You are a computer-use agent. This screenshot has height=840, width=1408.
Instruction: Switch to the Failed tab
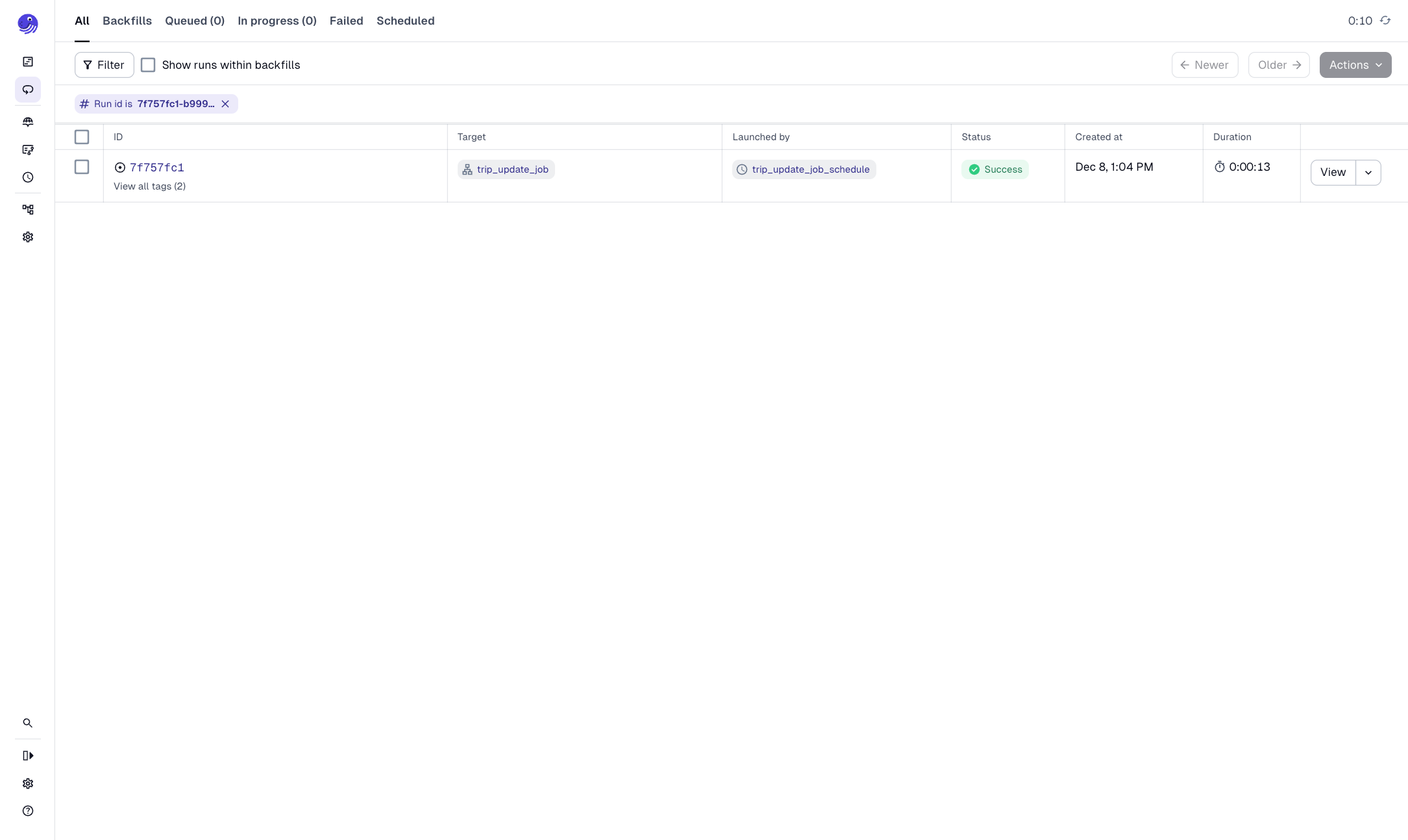[x=346, y=21]
